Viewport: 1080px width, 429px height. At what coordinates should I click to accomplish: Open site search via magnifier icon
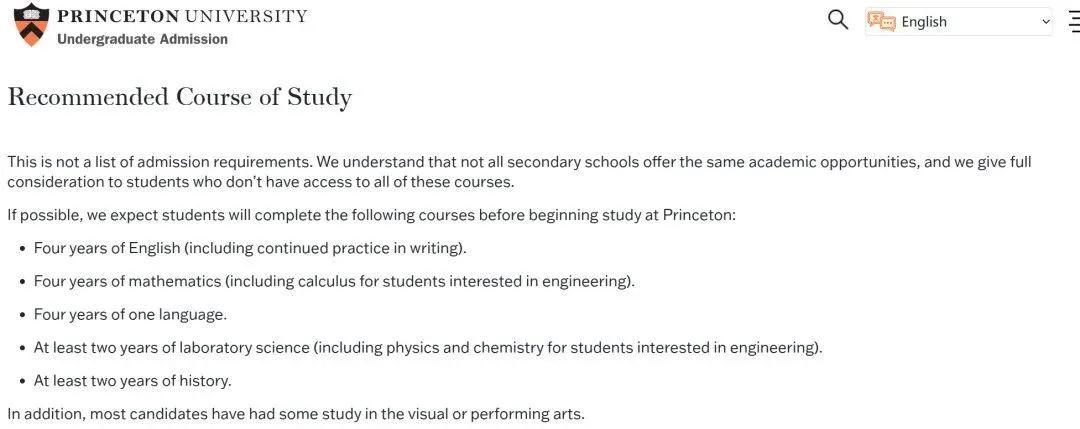click(838, 20)
